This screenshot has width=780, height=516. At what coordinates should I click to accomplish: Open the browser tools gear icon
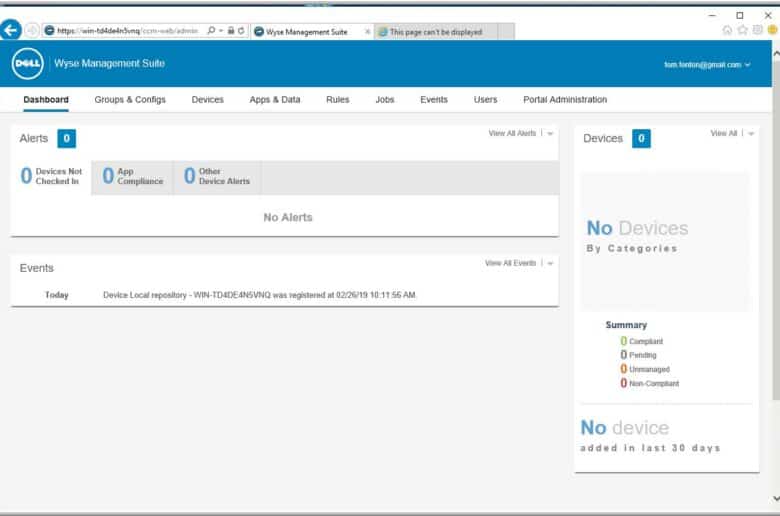click(x=758, y=30)
